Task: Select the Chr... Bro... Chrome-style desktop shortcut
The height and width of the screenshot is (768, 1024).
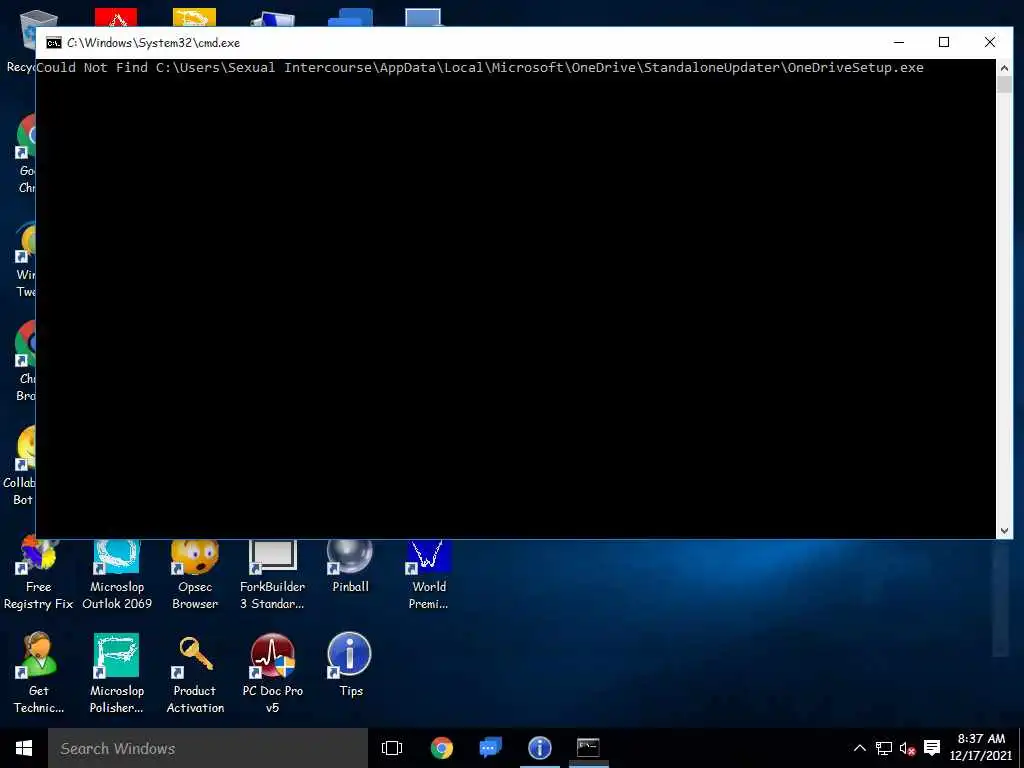Action: [x=25, y=361]
